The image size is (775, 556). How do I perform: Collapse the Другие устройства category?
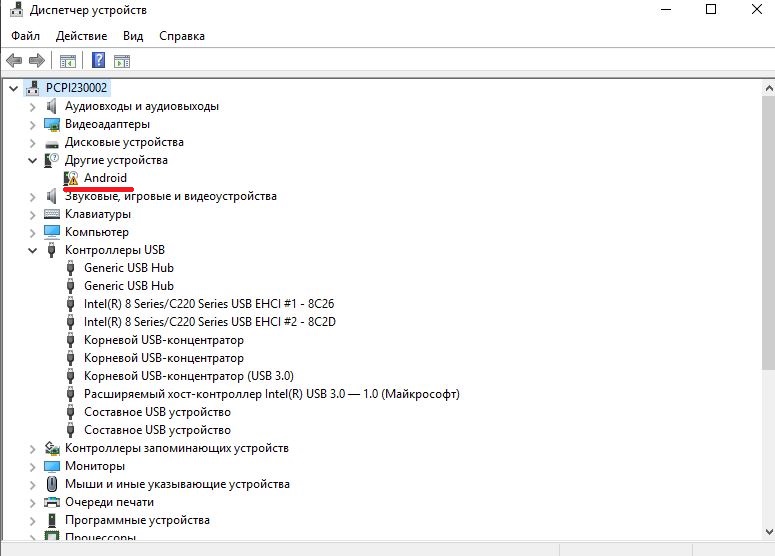pos(33,160)
